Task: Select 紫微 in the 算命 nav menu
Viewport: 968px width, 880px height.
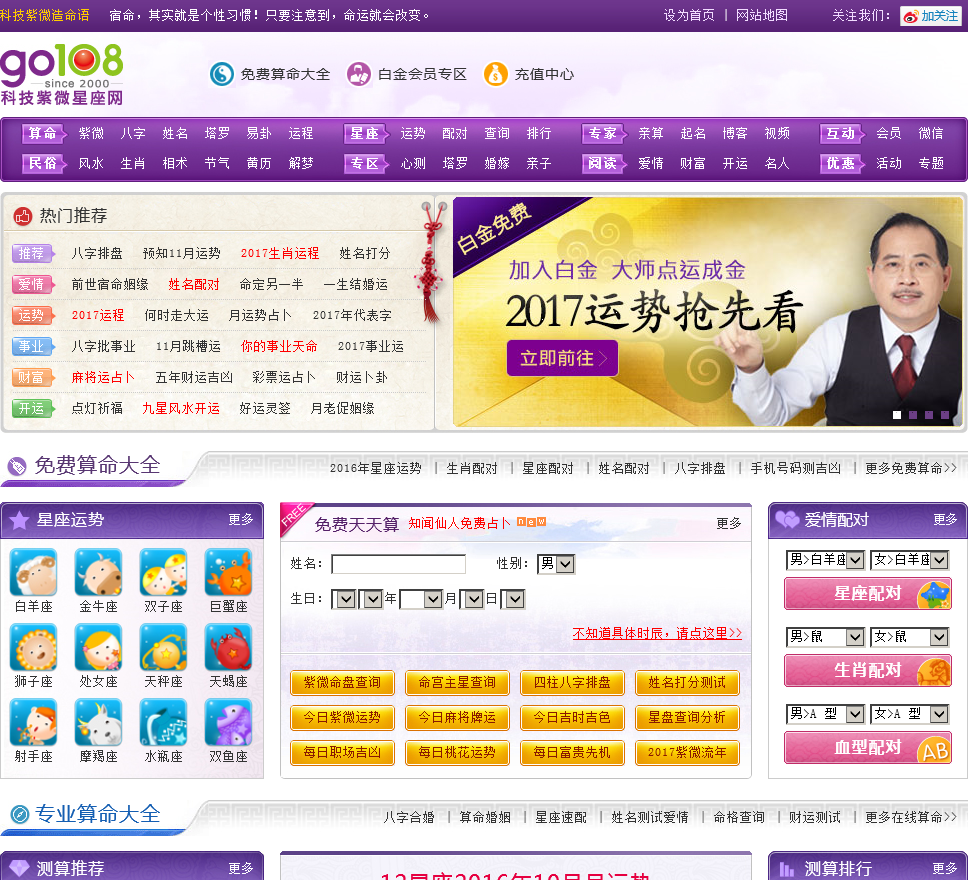Action: (91, 133)
